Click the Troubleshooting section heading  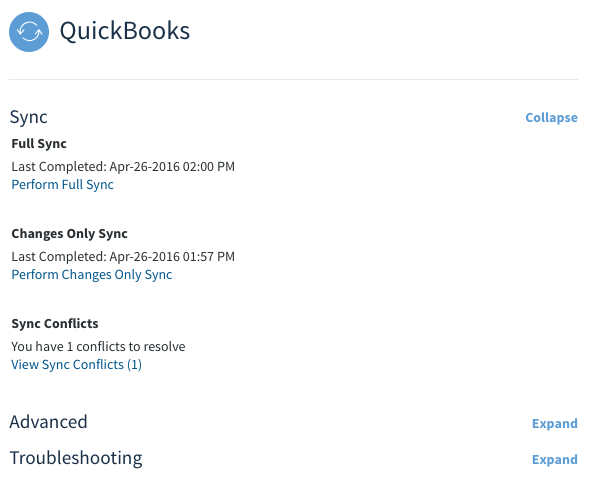tap(76, 458)
